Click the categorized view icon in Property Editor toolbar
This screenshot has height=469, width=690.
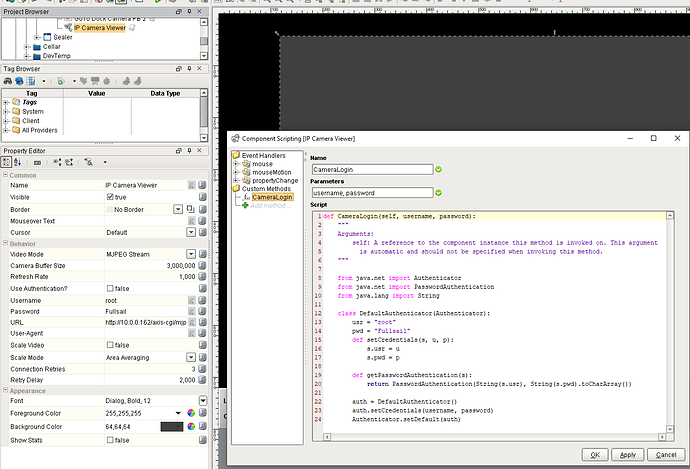click(6, 162)
